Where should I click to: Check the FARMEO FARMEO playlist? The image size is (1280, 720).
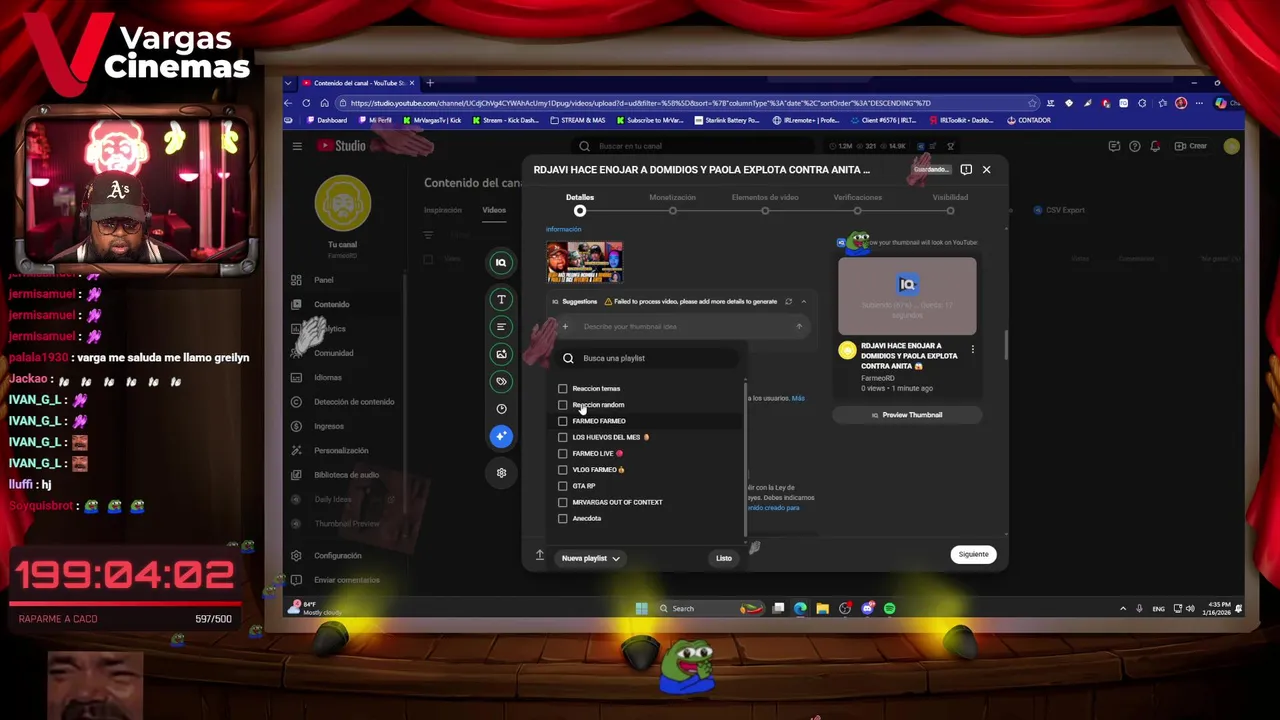coord(562,421)
